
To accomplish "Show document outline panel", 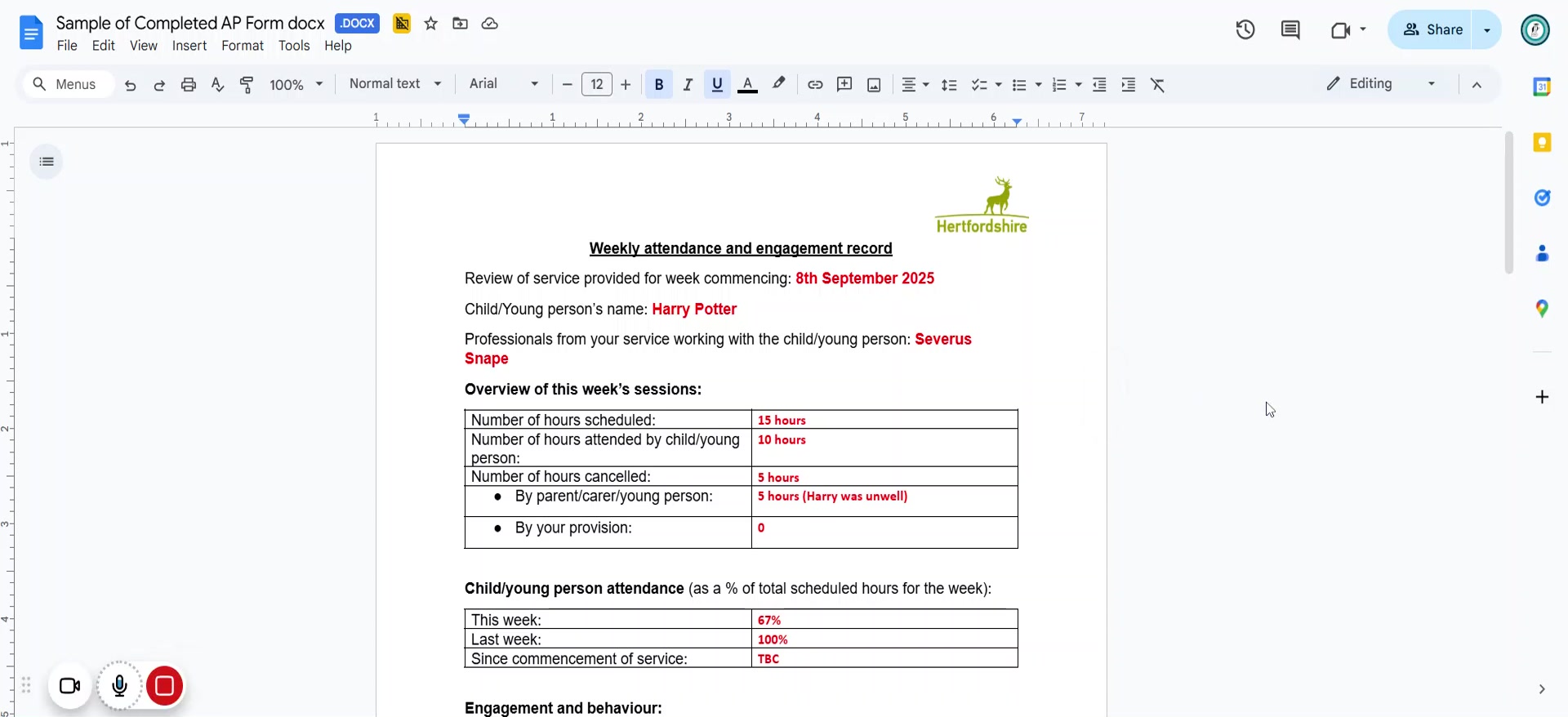I will click(47, 162).
